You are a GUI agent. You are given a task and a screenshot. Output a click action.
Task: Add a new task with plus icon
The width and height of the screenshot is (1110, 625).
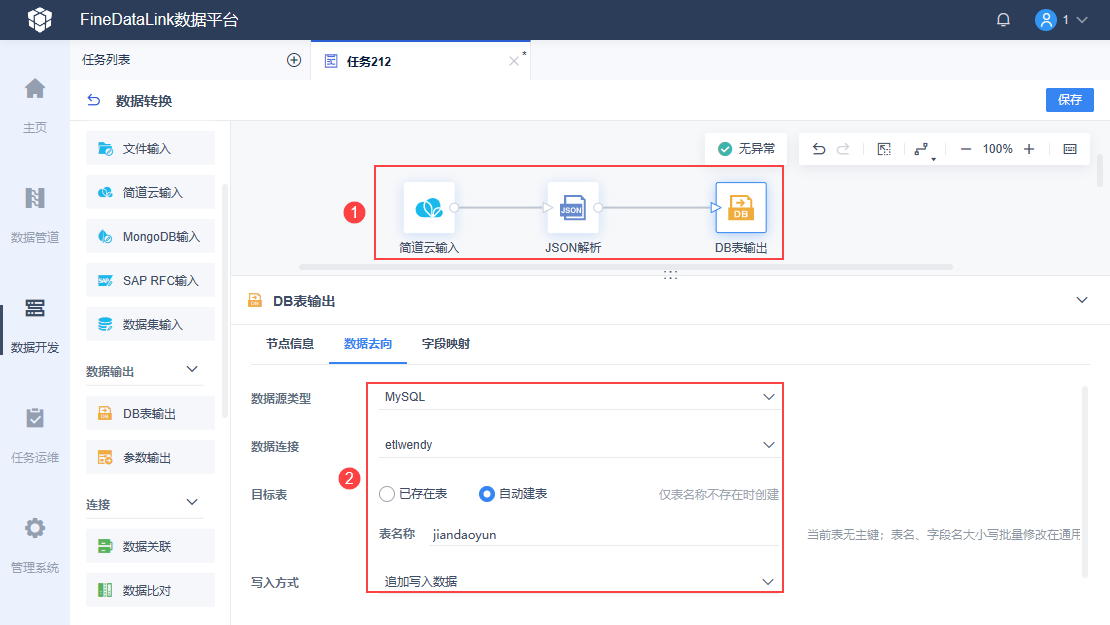pos(294,60)
